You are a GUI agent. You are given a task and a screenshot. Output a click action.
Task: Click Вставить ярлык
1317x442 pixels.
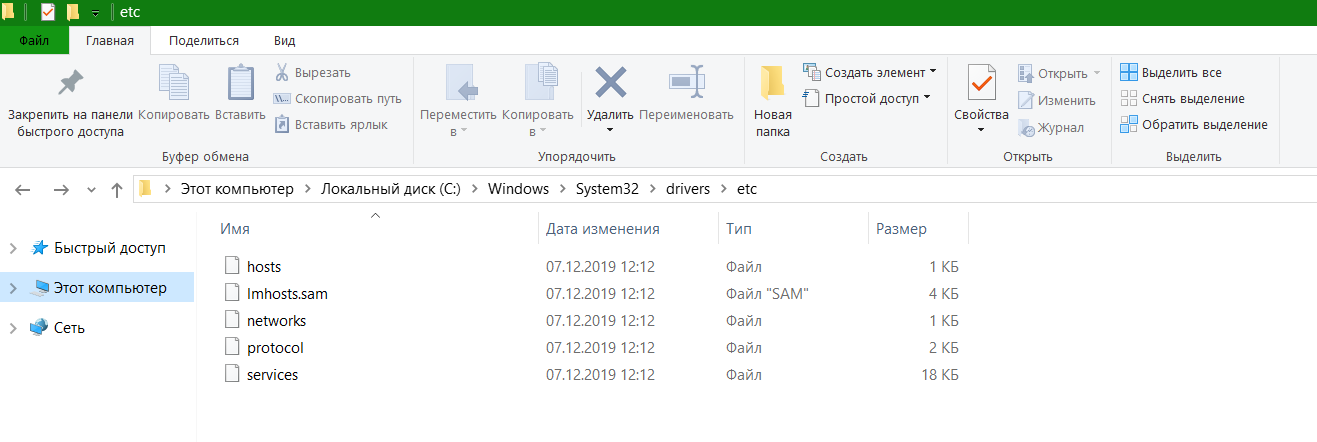click(330, 125)
